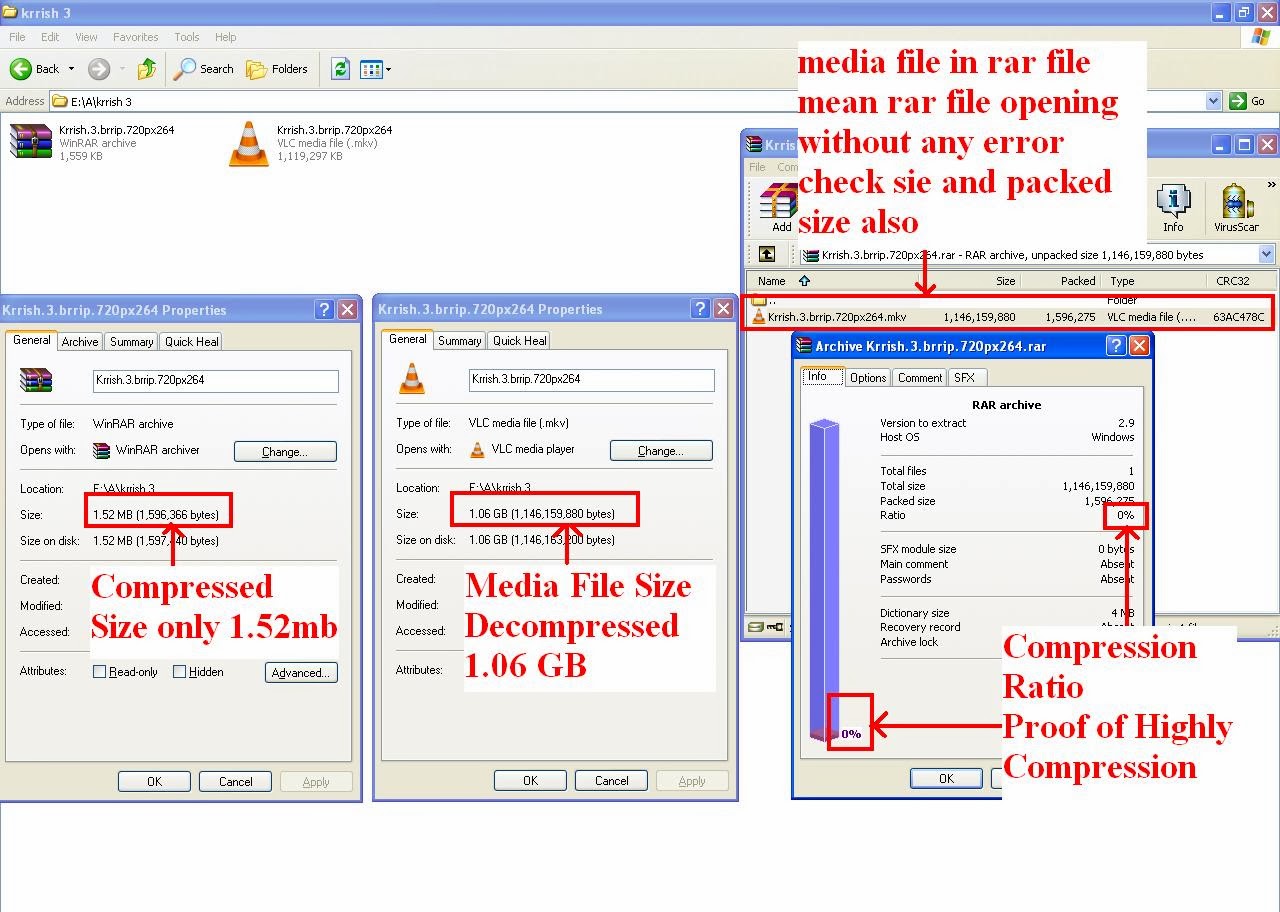Click Cancel in RAR file Properties dialog

click(x=235, y=782)
